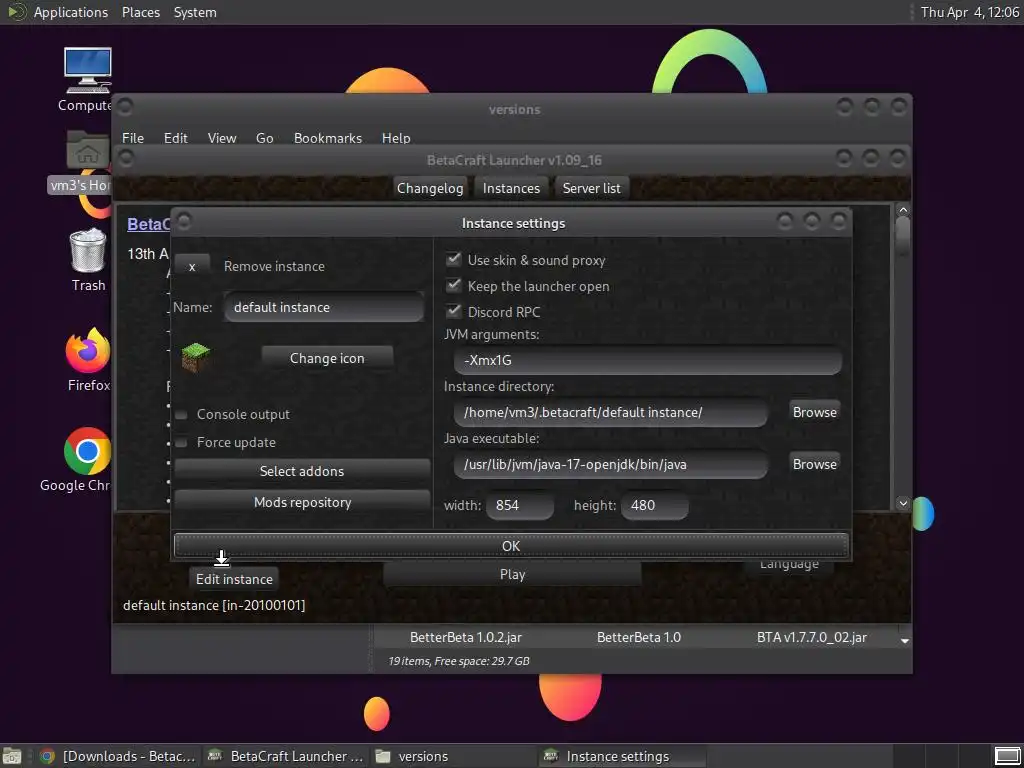Open the Select addons dialog
1024x768 pixels.
[302, 471]
